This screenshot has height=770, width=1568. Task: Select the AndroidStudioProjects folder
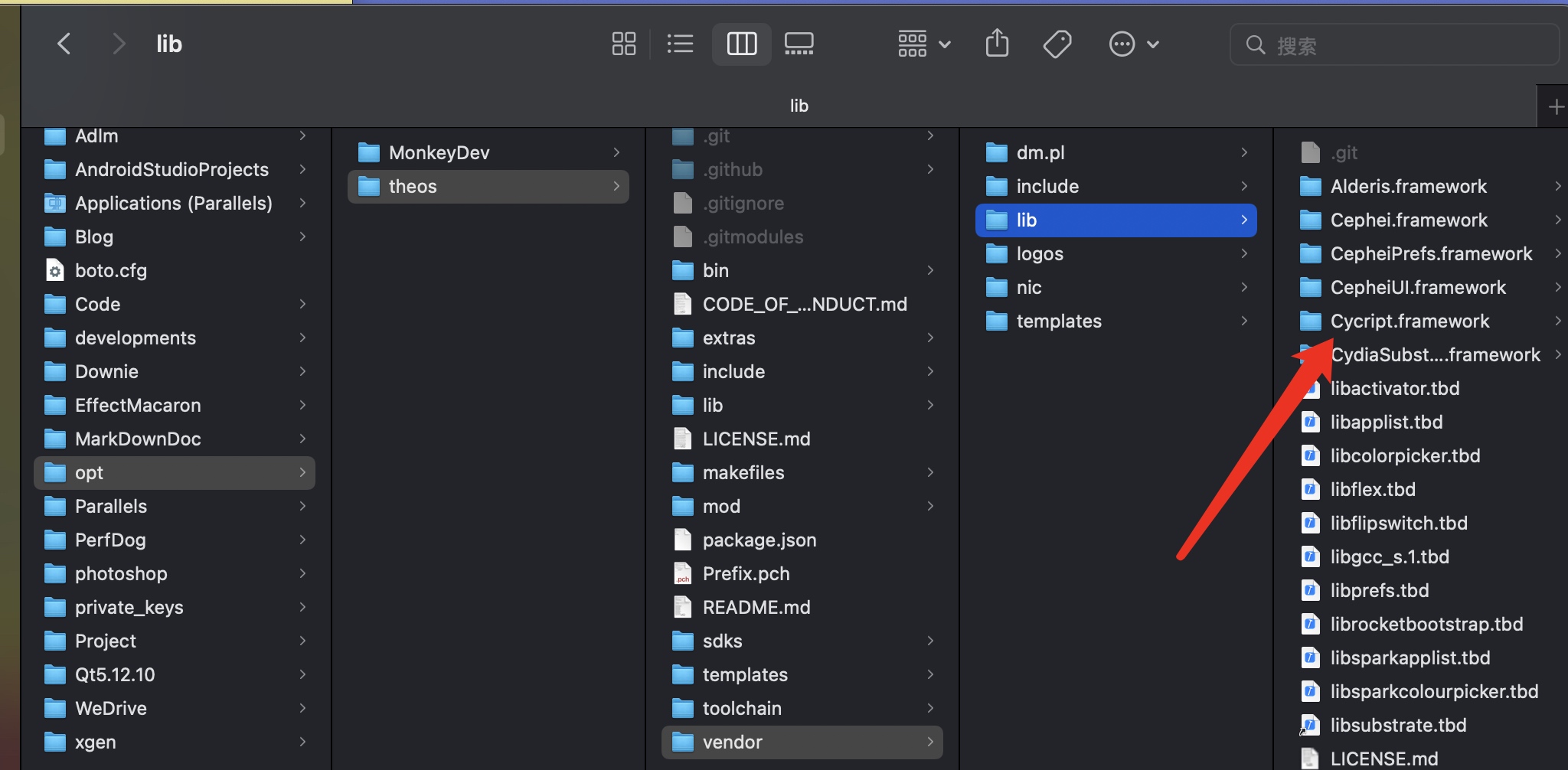point(175,169)
